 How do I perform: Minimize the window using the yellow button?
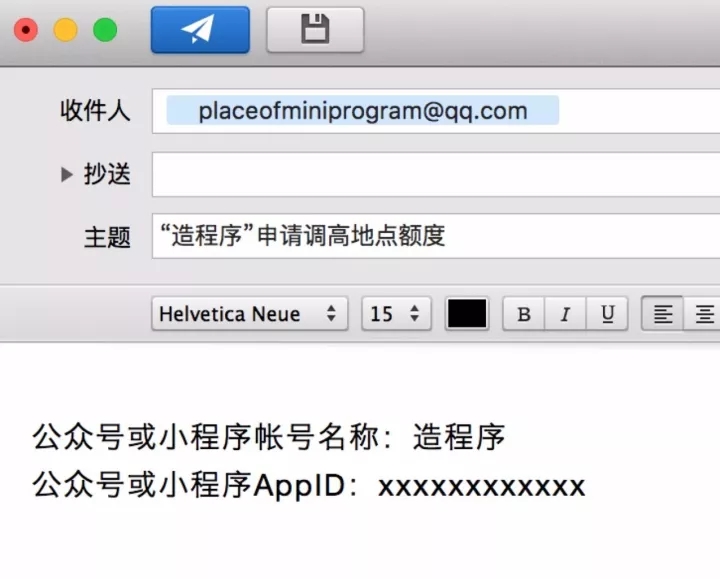[x=65, y=30]
